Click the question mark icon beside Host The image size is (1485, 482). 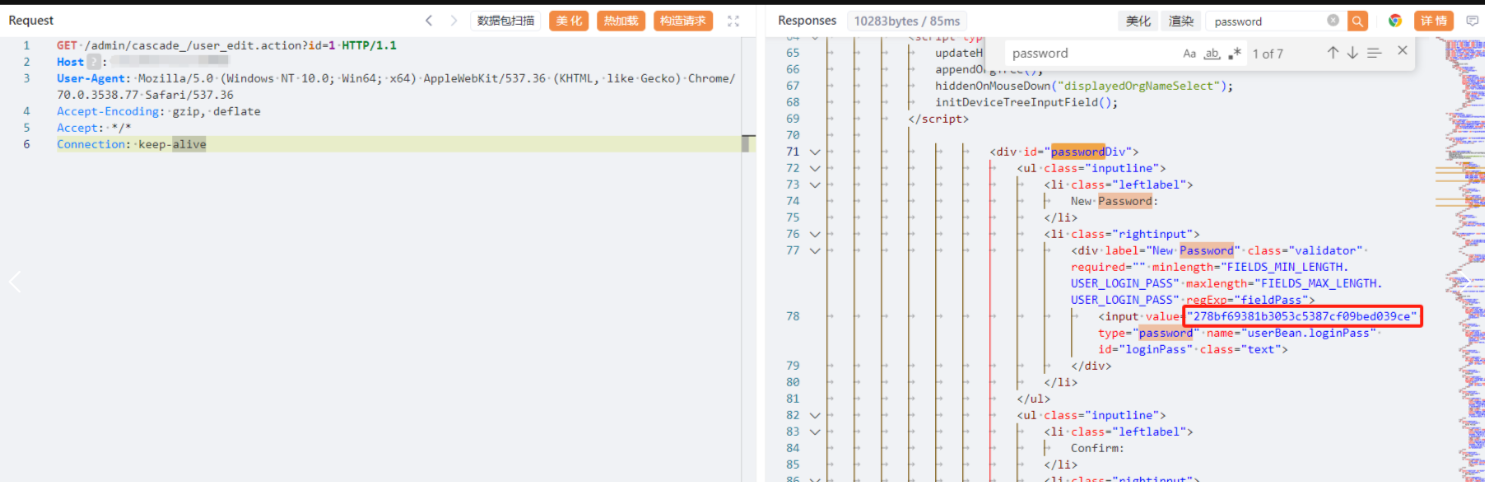tap(92, 62)
